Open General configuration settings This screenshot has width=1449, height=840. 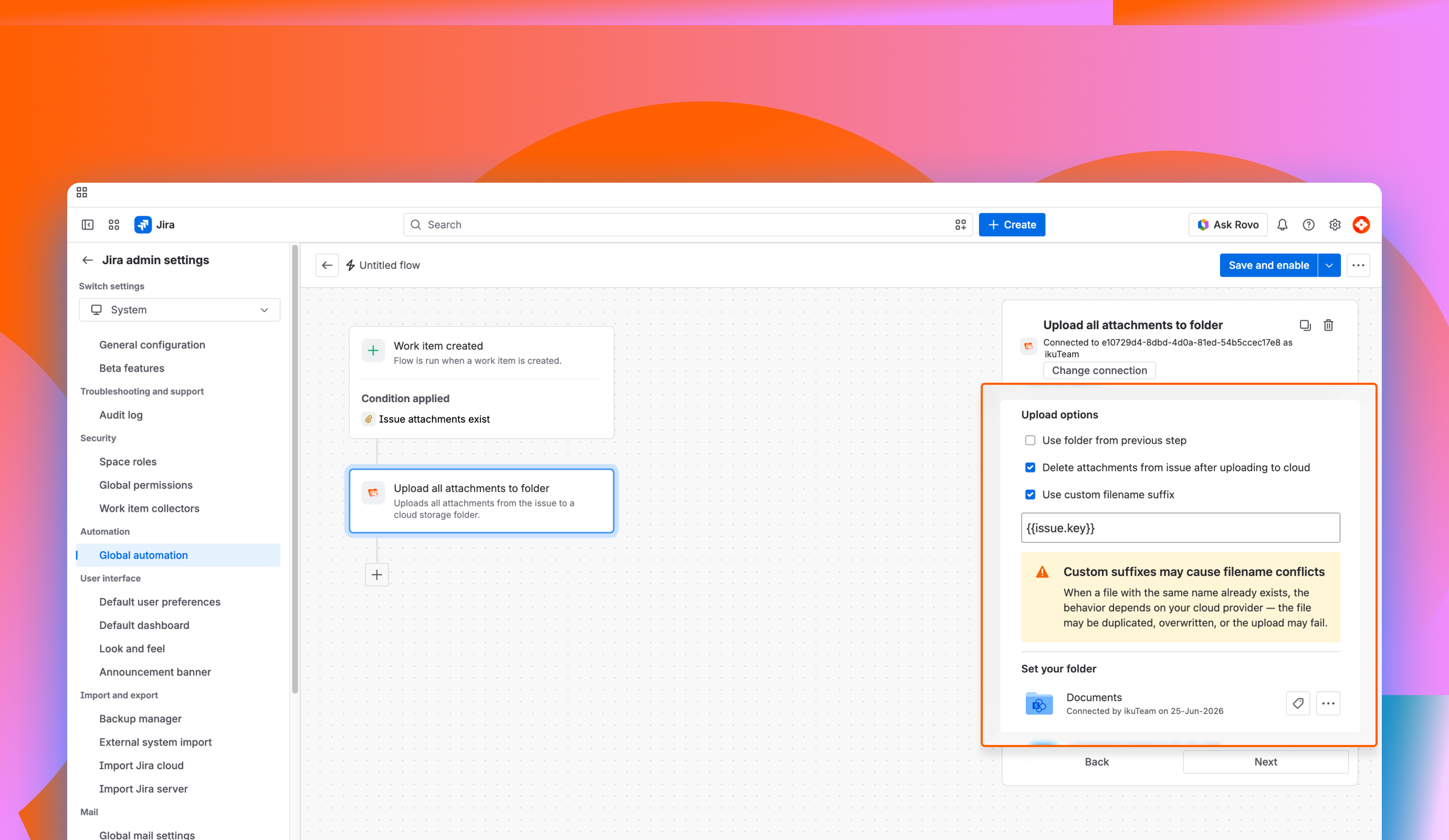152,344
